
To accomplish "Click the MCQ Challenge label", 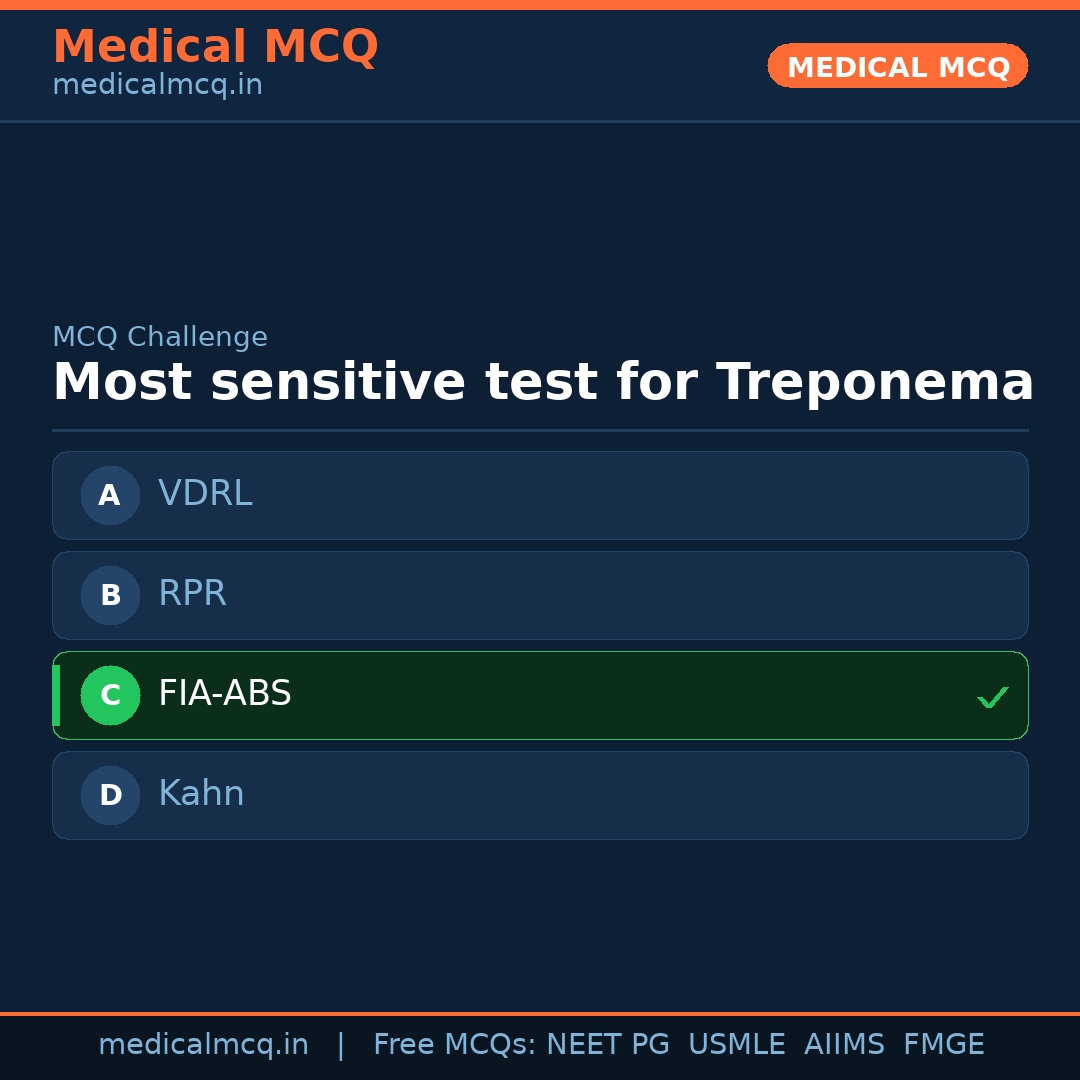I will pos(160,337).
